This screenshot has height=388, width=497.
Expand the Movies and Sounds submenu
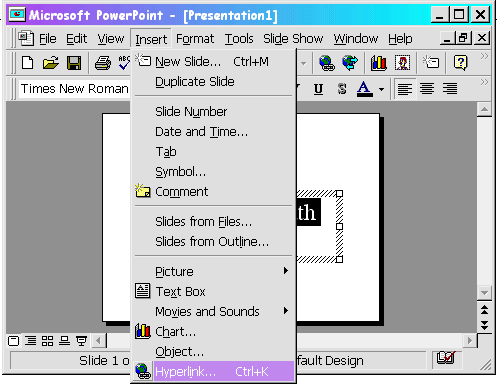pos(213,311)
